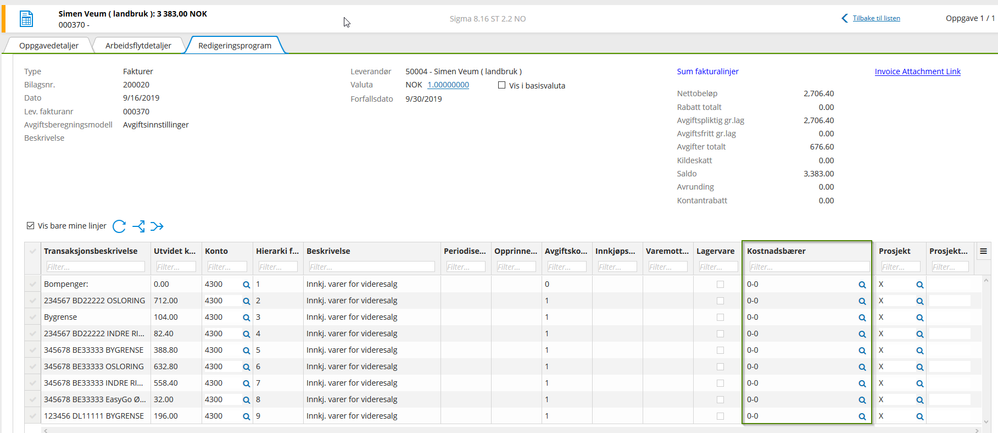This screenshot has height=433, width=998.
Task: Toggle Lagervare checkbox in 234567 BD22222 OSLORING row
Action: [720, 300]
